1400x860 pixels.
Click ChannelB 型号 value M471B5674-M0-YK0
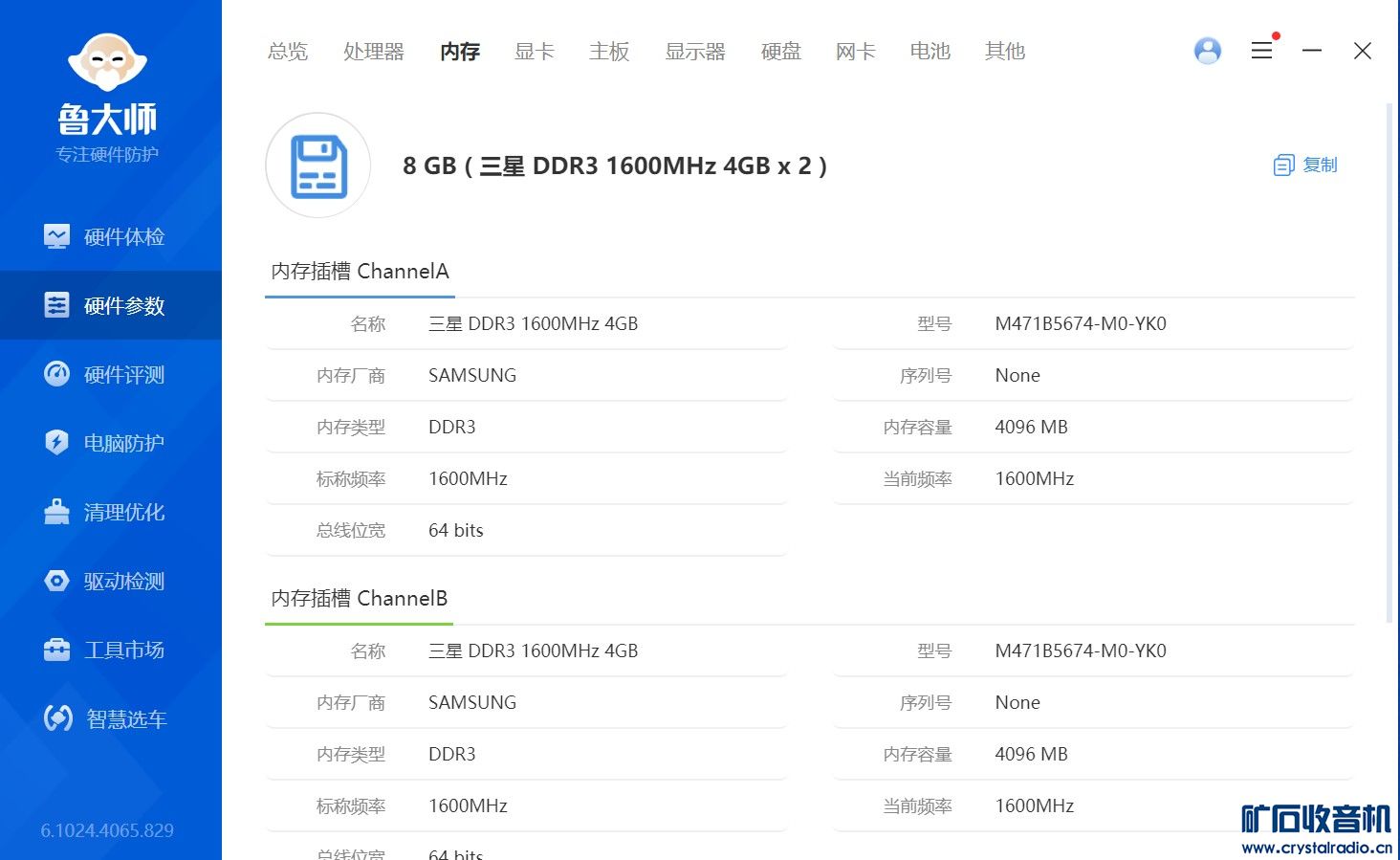1081,651
